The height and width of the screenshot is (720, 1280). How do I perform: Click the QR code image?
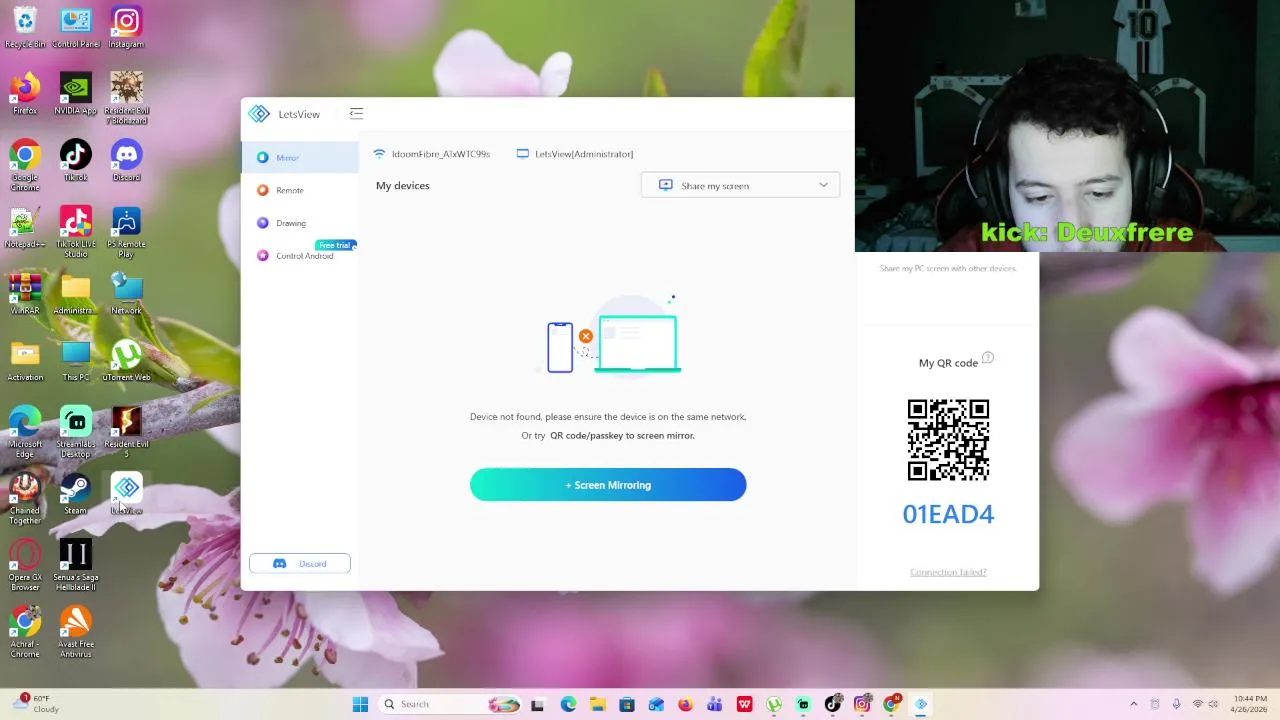(948, 440)
